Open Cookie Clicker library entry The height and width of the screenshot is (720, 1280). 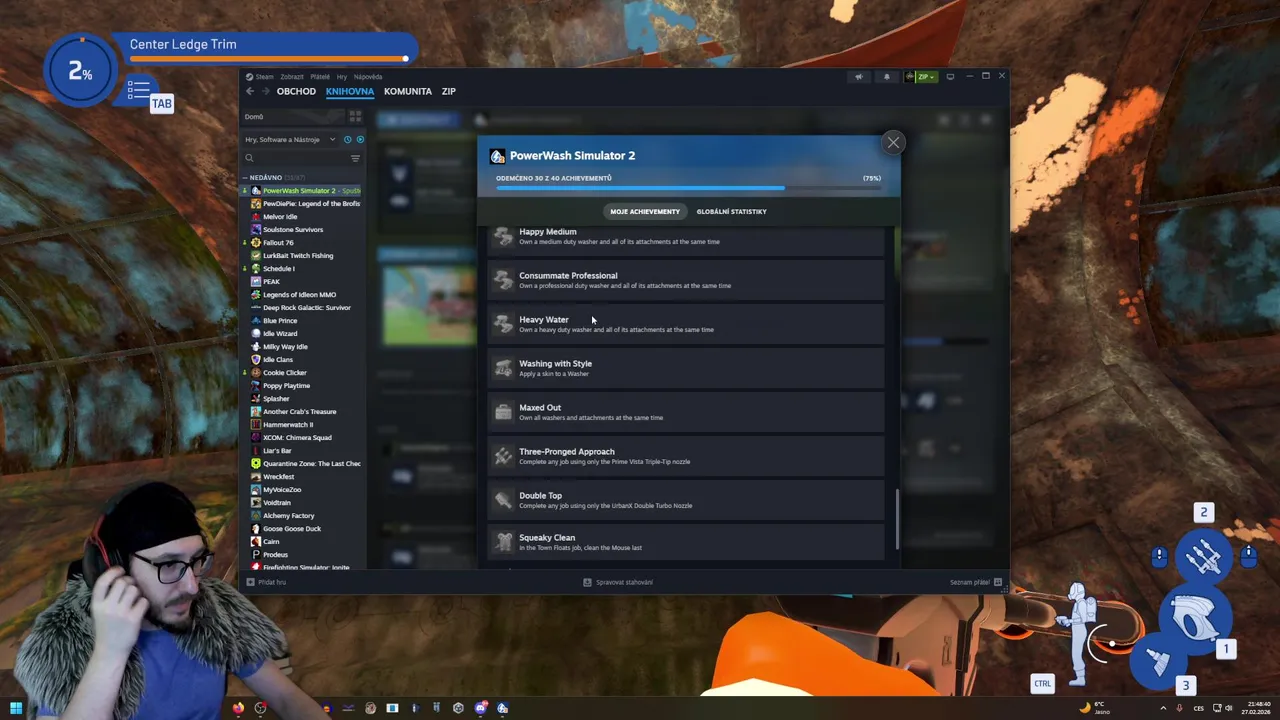(x=285, y=372)
